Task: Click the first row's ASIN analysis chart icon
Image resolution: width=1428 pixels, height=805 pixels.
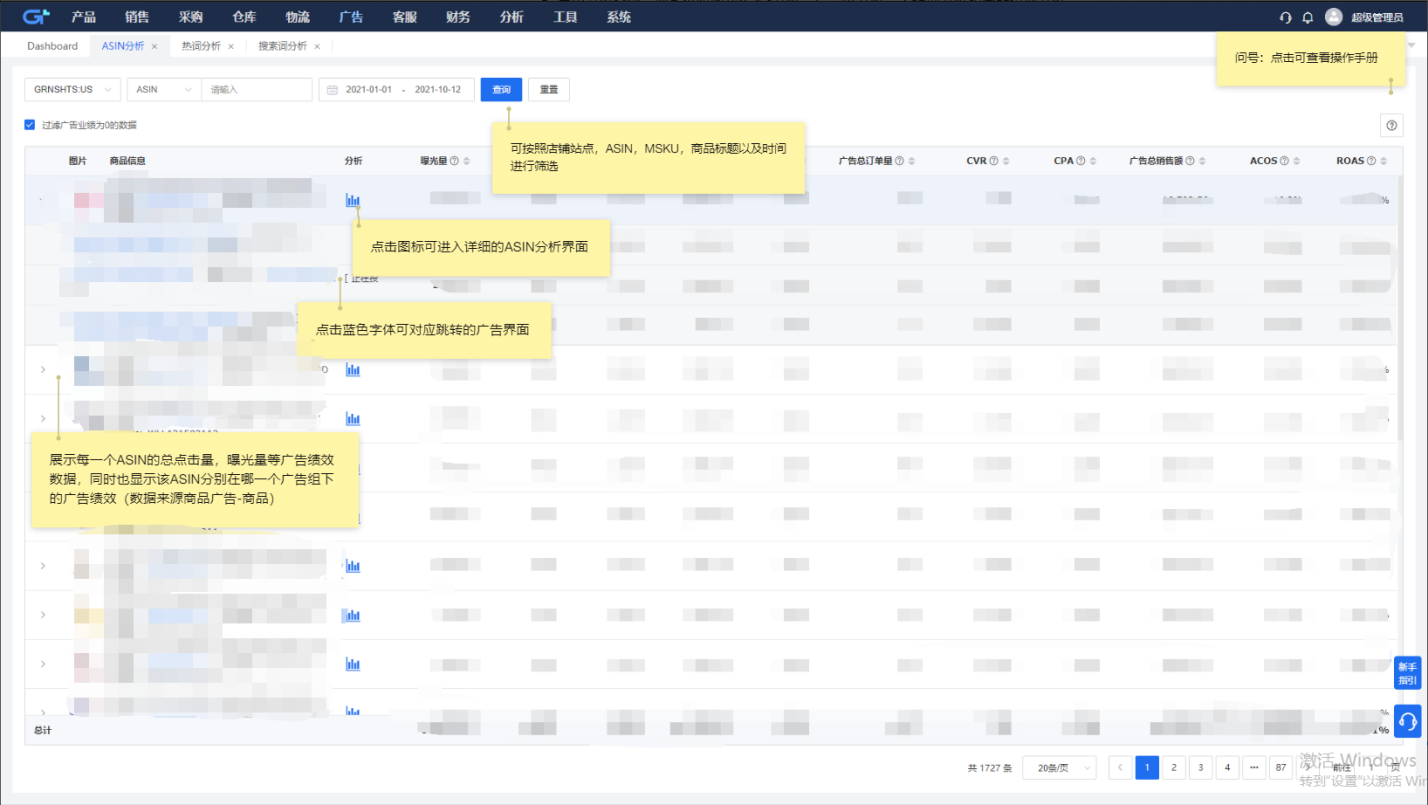Action: click(x=352, y=200)
